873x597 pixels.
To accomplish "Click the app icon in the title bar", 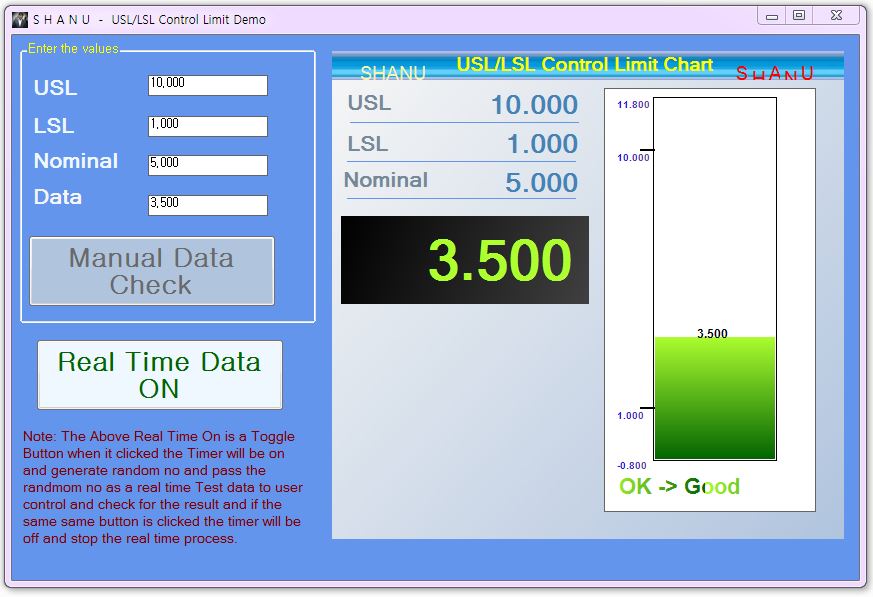I will tap(19, 19).
